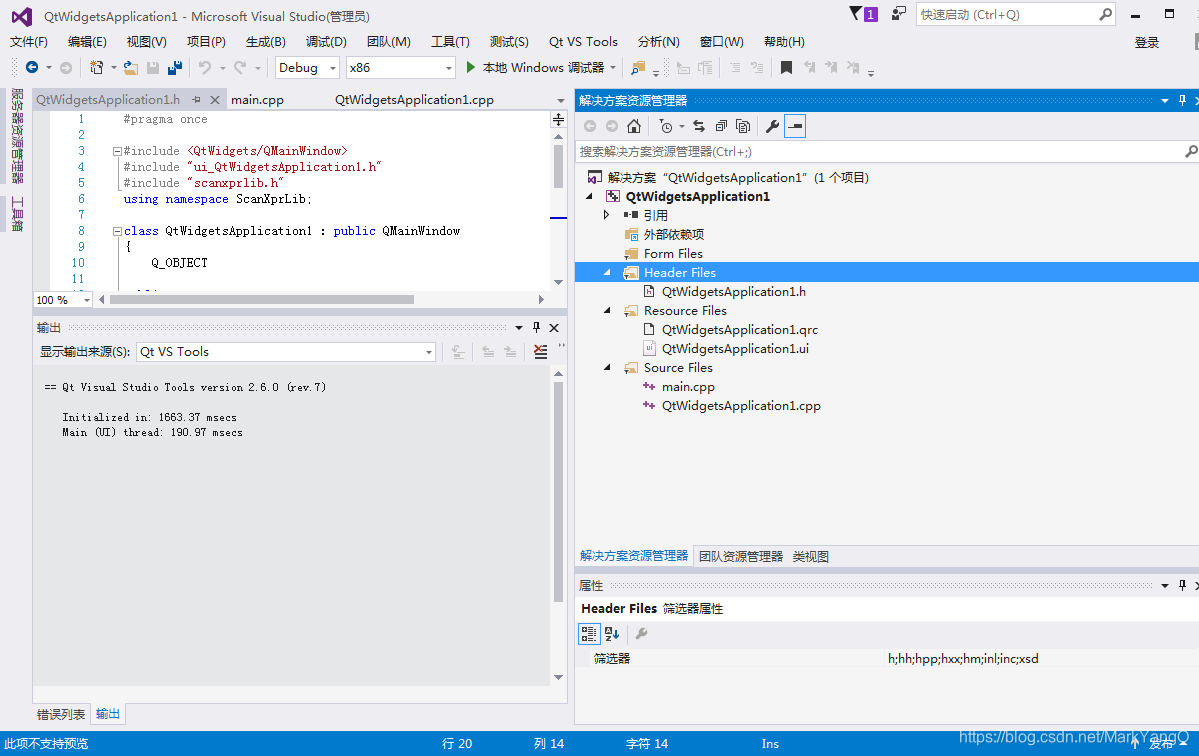The width and height of the screenshot is (1199, 756).
Task: Click the properties wrench in Solution Explorer
Action: [772, 126]
